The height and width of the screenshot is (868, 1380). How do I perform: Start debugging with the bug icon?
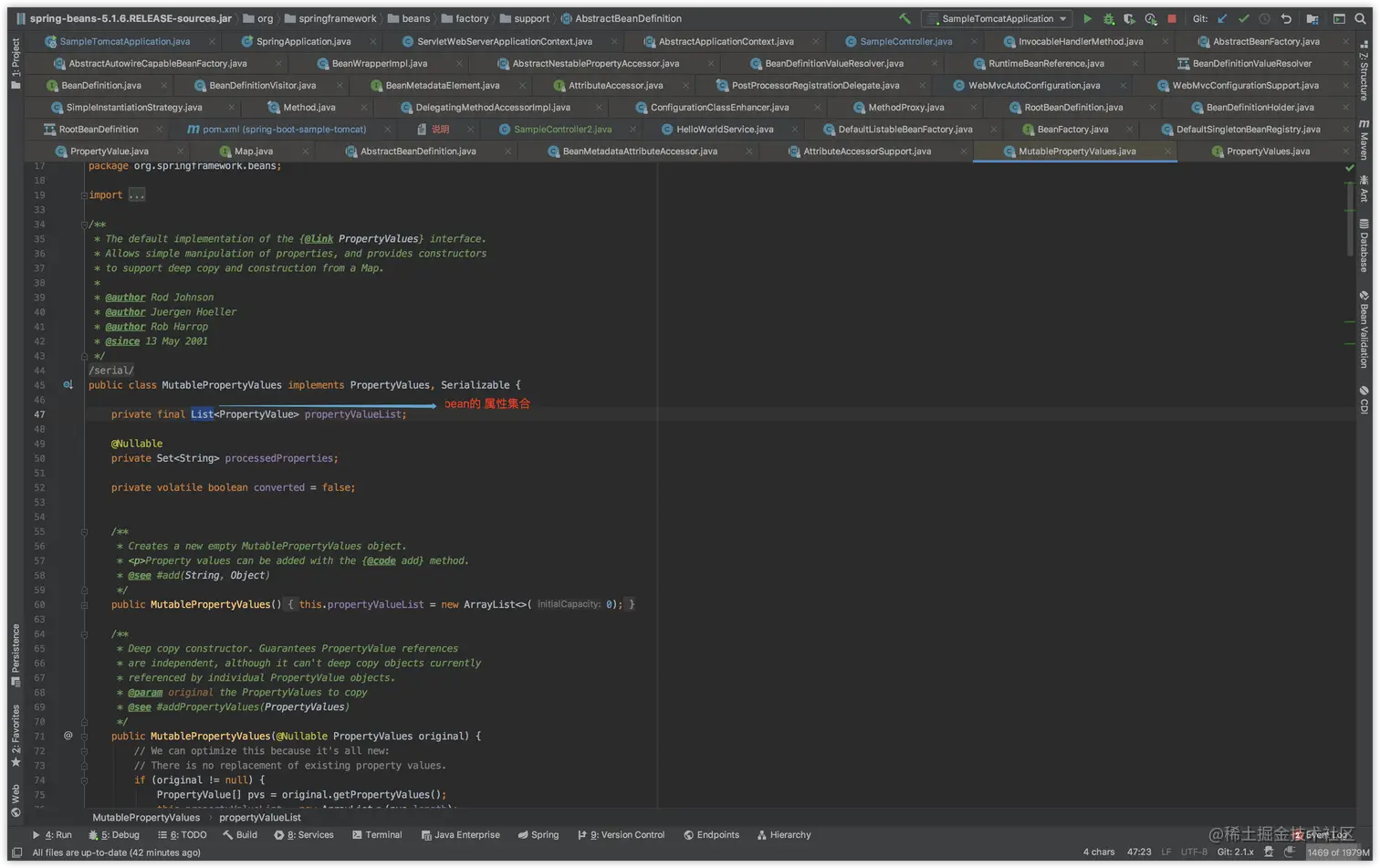(1109, 18)
